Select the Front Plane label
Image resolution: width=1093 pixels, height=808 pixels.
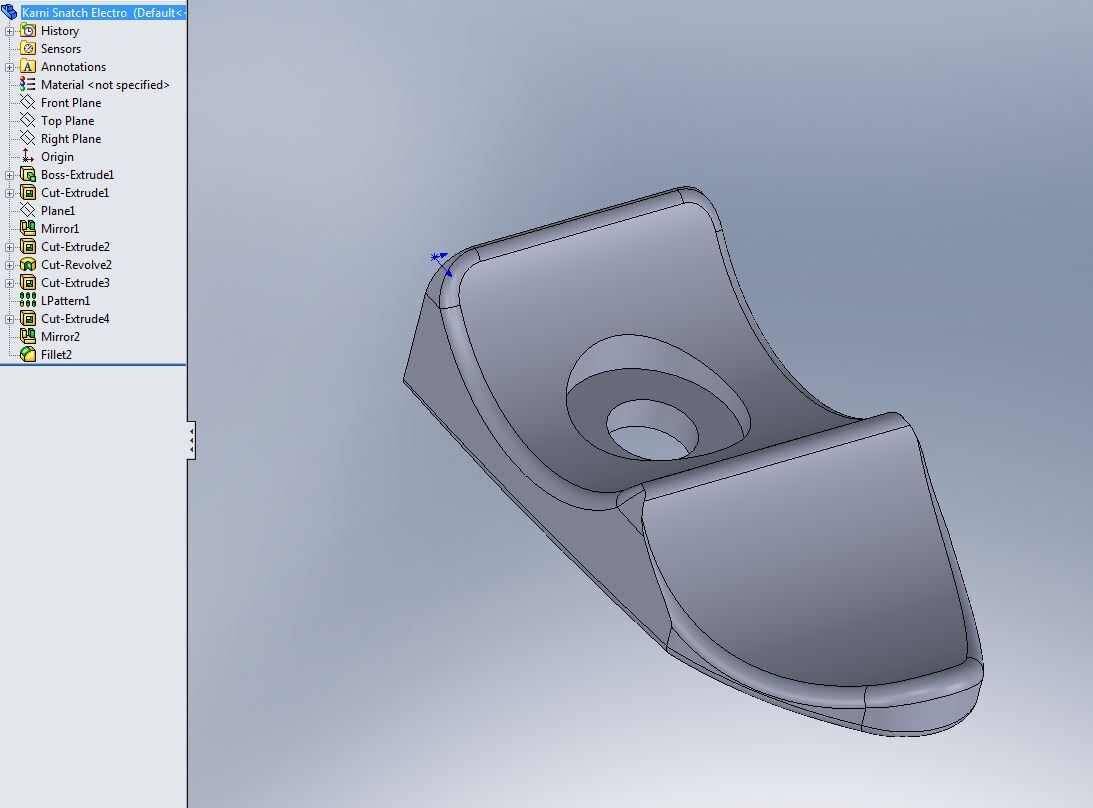(71, 102)
